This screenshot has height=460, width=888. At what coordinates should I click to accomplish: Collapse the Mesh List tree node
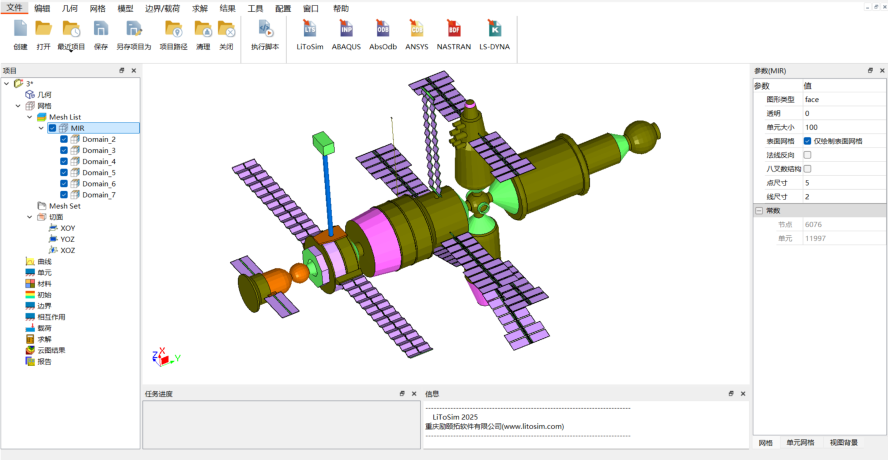tap(29, 117)
